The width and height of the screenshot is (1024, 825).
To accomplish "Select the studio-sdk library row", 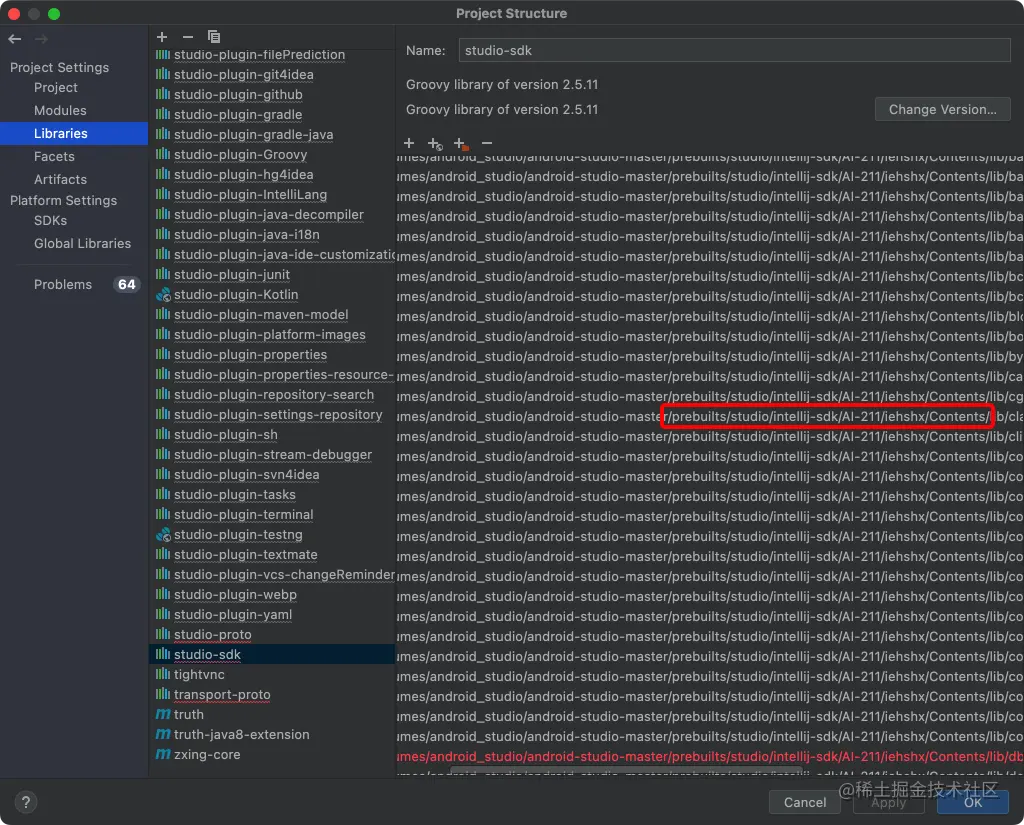I will [x=272, y=655].
